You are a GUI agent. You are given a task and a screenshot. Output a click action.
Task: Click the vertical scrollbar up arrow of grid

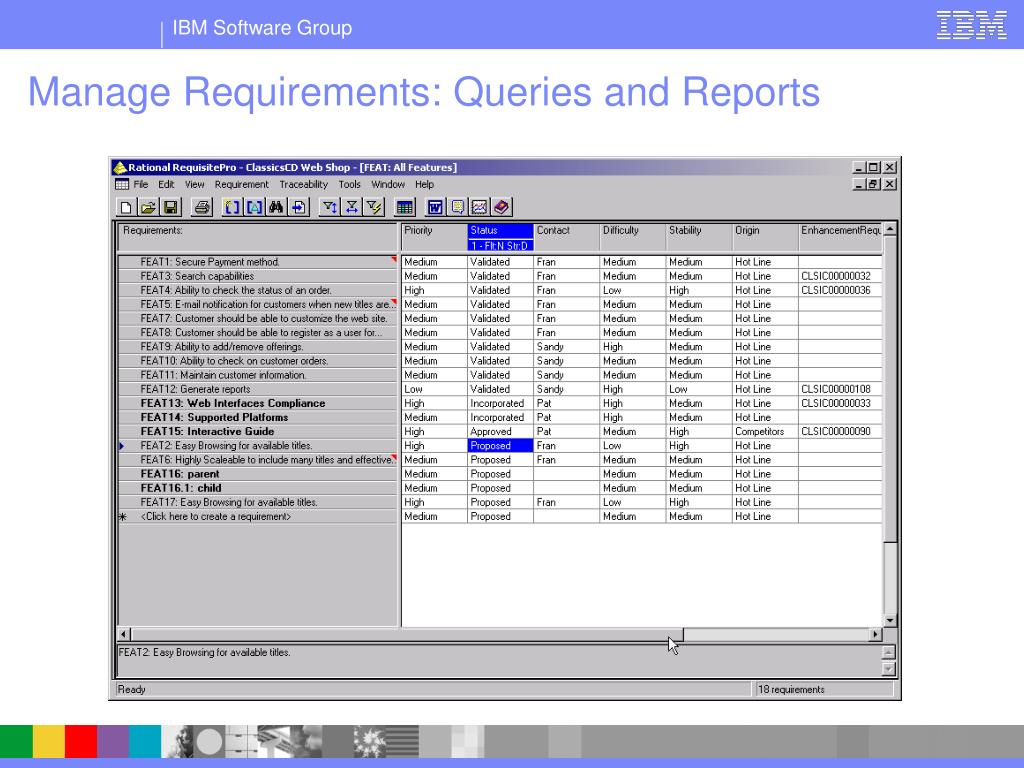(x=889, y=230)
